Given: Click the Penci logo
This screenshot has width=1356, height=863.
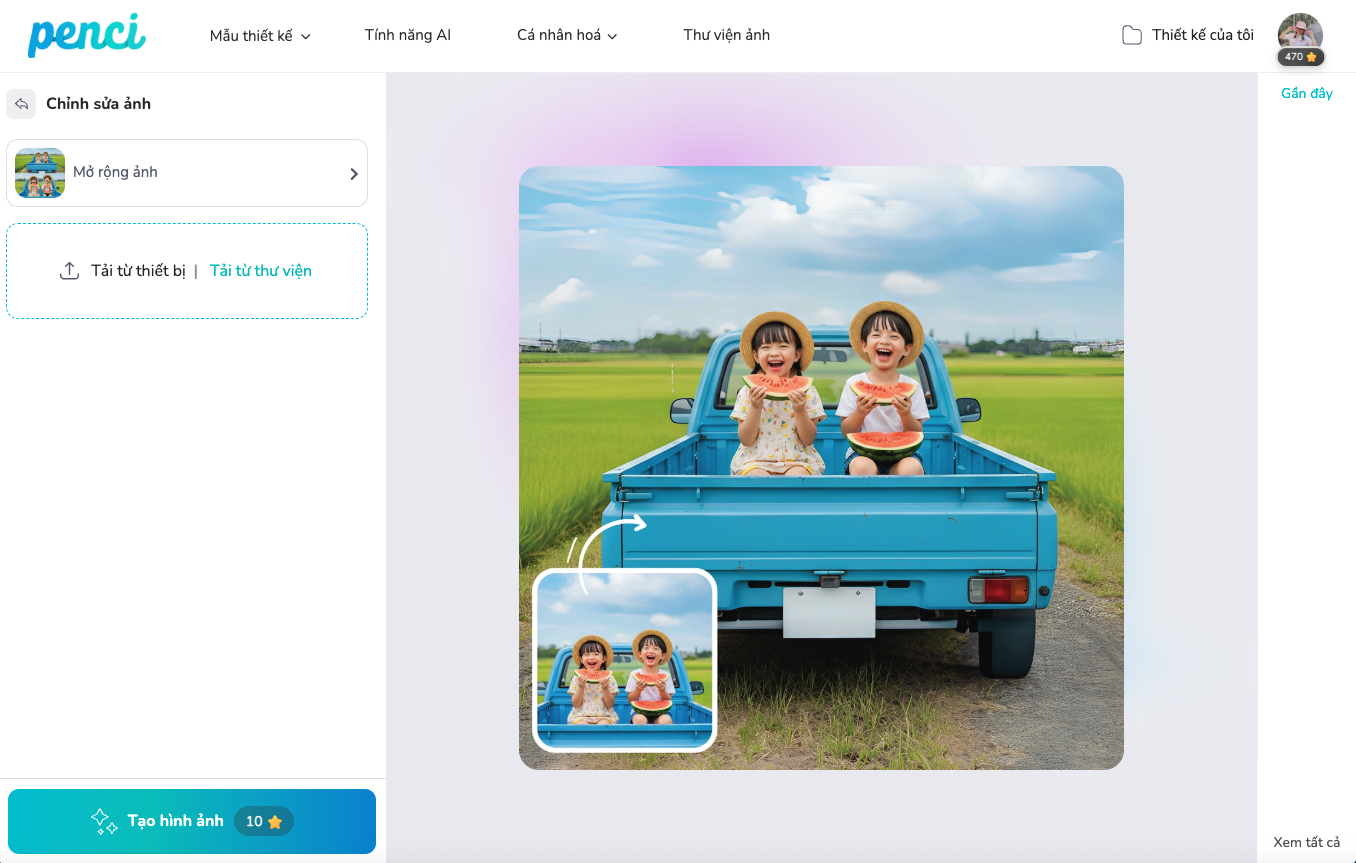Looking at the screenshot, I should pyautogui.click(x=86, y=35).
